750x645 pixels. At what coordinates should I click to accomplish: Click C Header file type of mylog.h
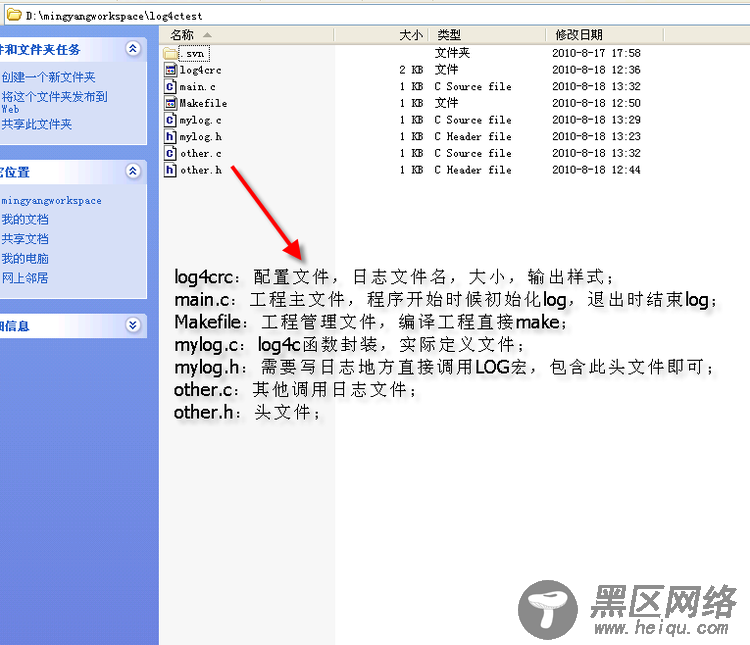473,137
